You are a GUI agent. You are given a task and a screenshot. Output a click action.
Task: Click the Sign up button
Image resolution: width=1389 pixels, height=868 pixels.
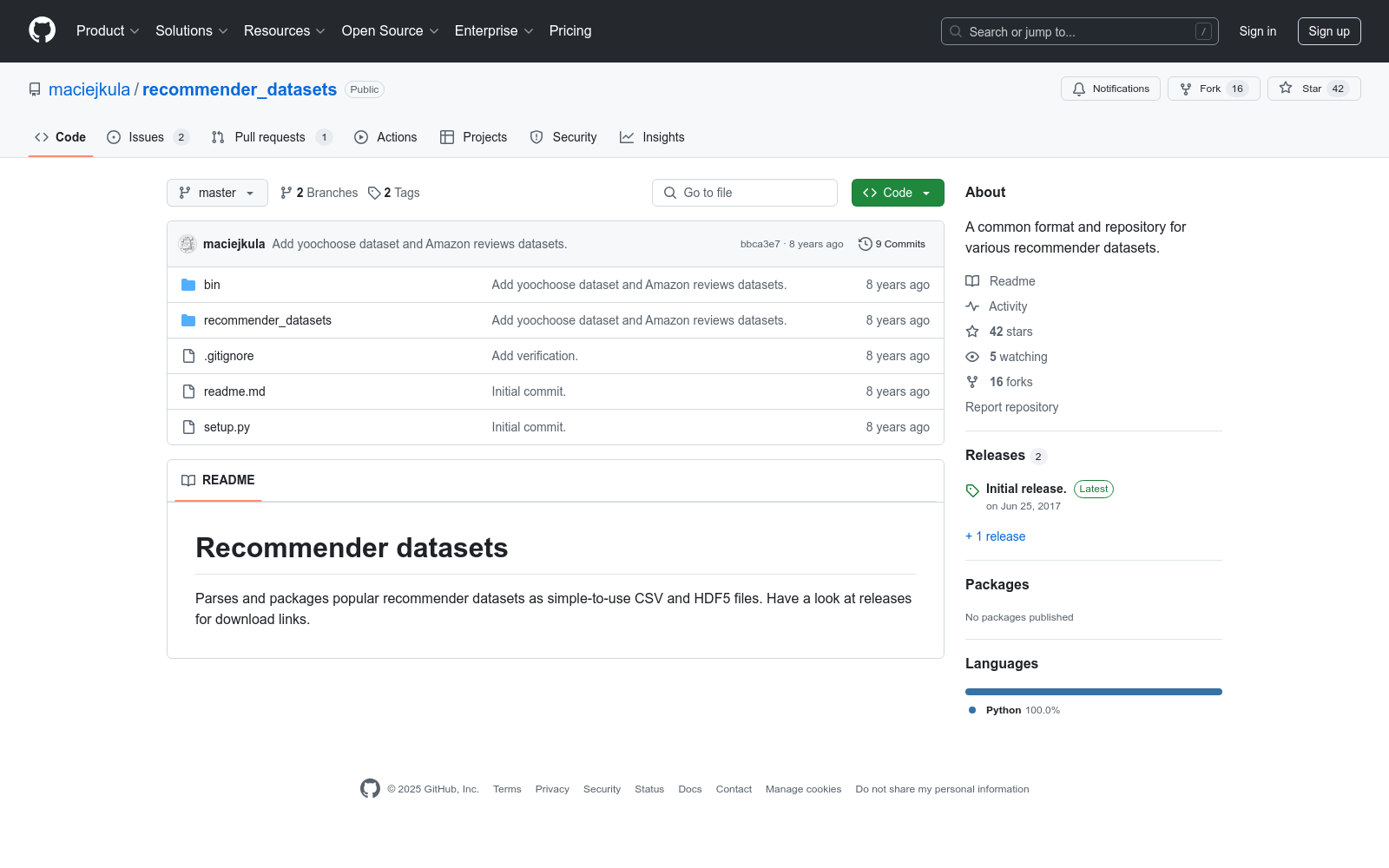[x=1329, y=31]
